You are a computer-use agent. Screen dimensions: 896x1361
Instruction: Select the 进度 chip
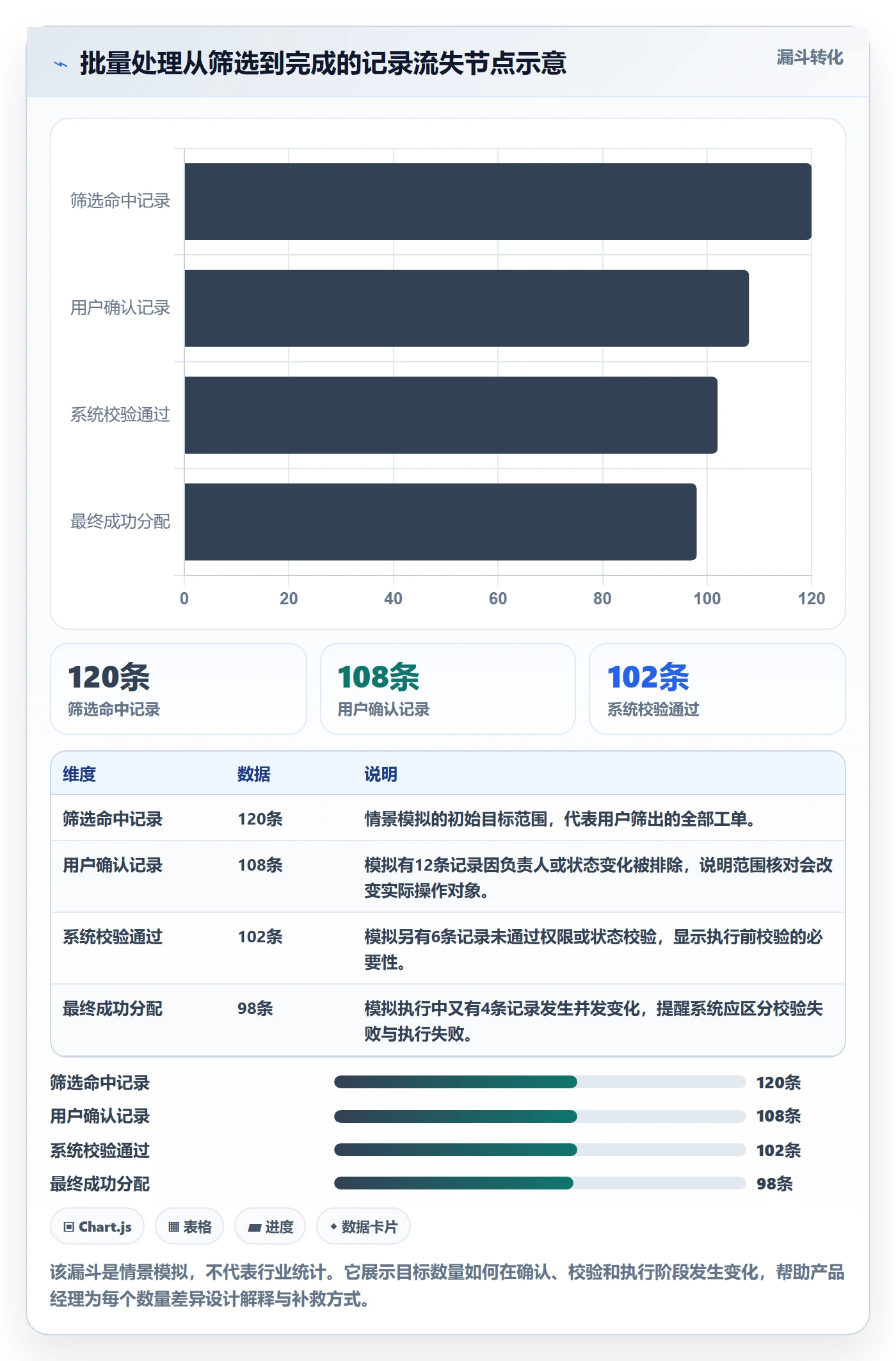pyautogui.click(x=270, y=1227)
